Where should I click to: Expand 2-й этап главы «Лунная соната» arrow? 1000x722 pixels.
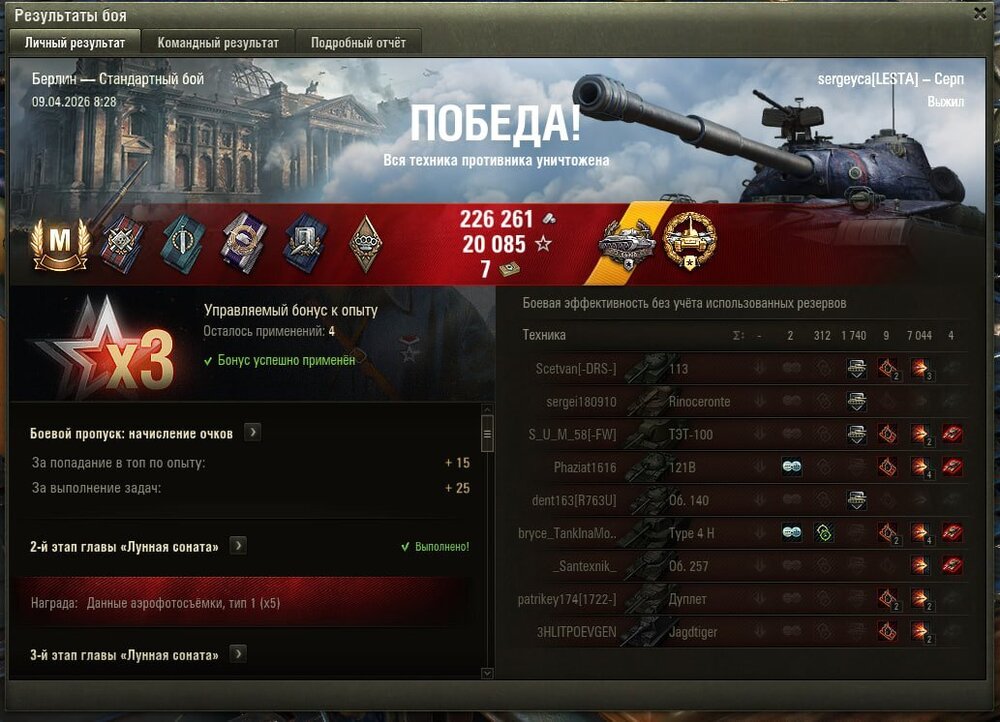point(238,546)
